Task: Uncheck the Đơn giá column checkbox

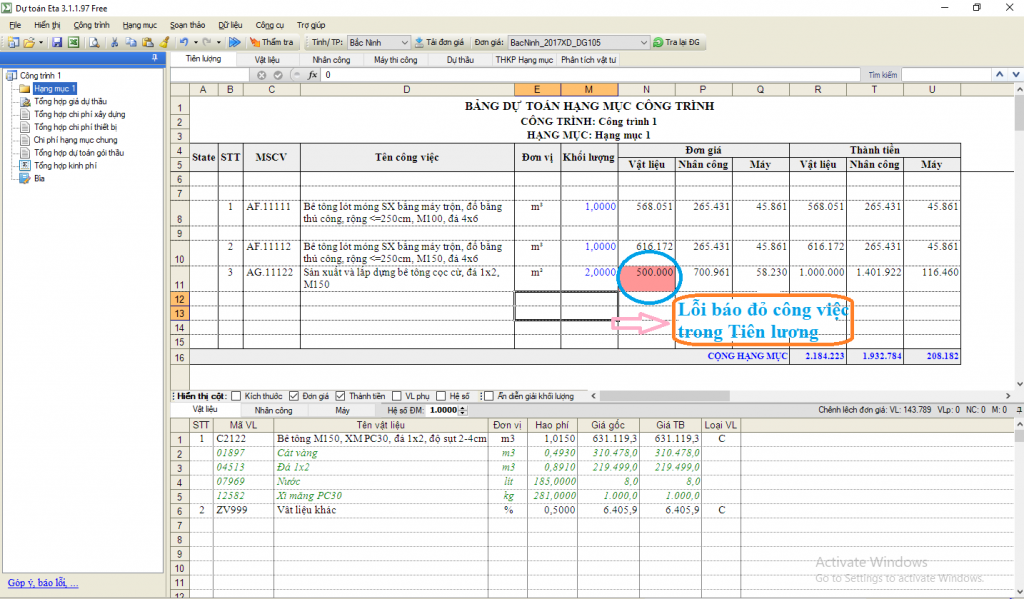Action: pos(294,396)
